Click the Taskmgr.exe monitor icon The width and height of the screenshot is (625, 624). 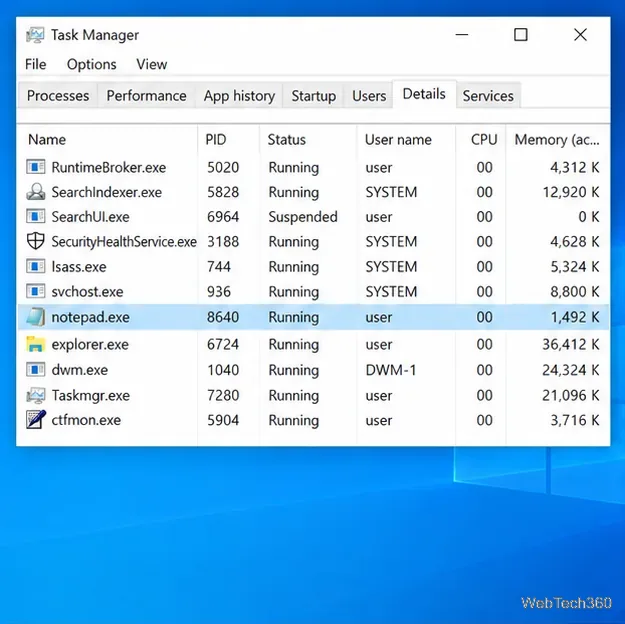click(x=35, y=395)
